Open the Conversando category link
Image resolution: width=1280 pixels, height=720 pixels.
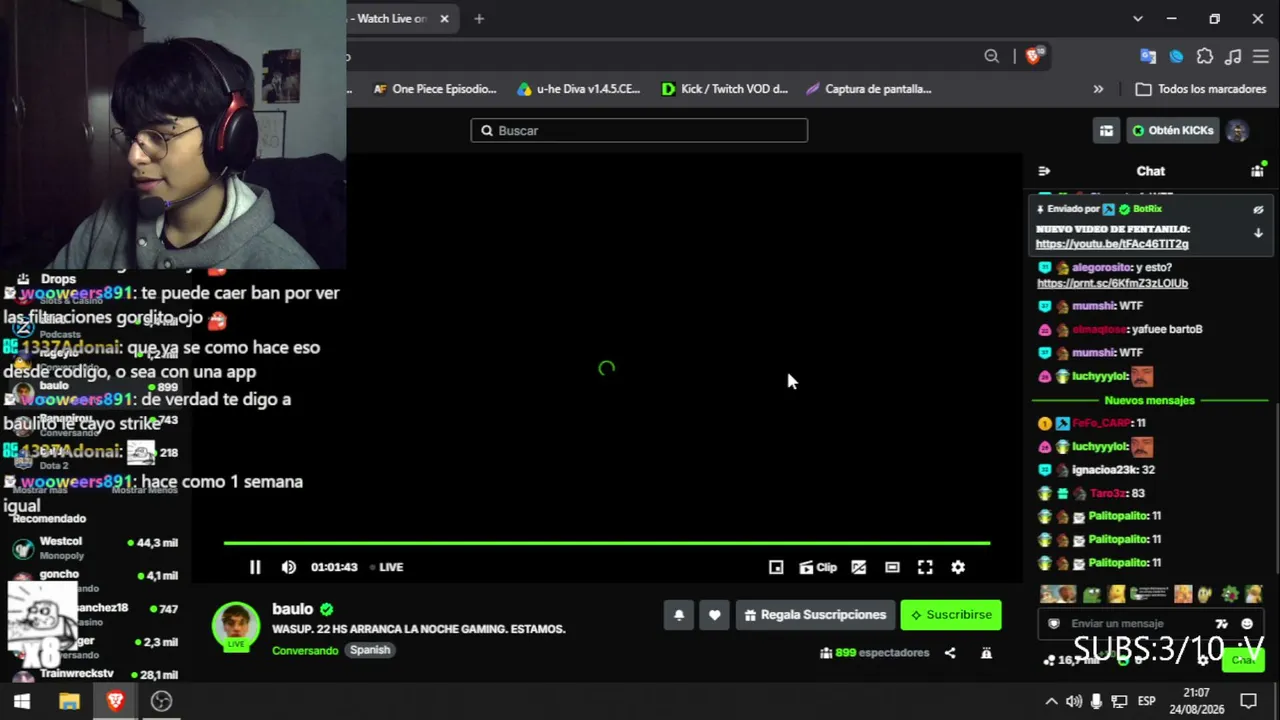pos(305,650)
